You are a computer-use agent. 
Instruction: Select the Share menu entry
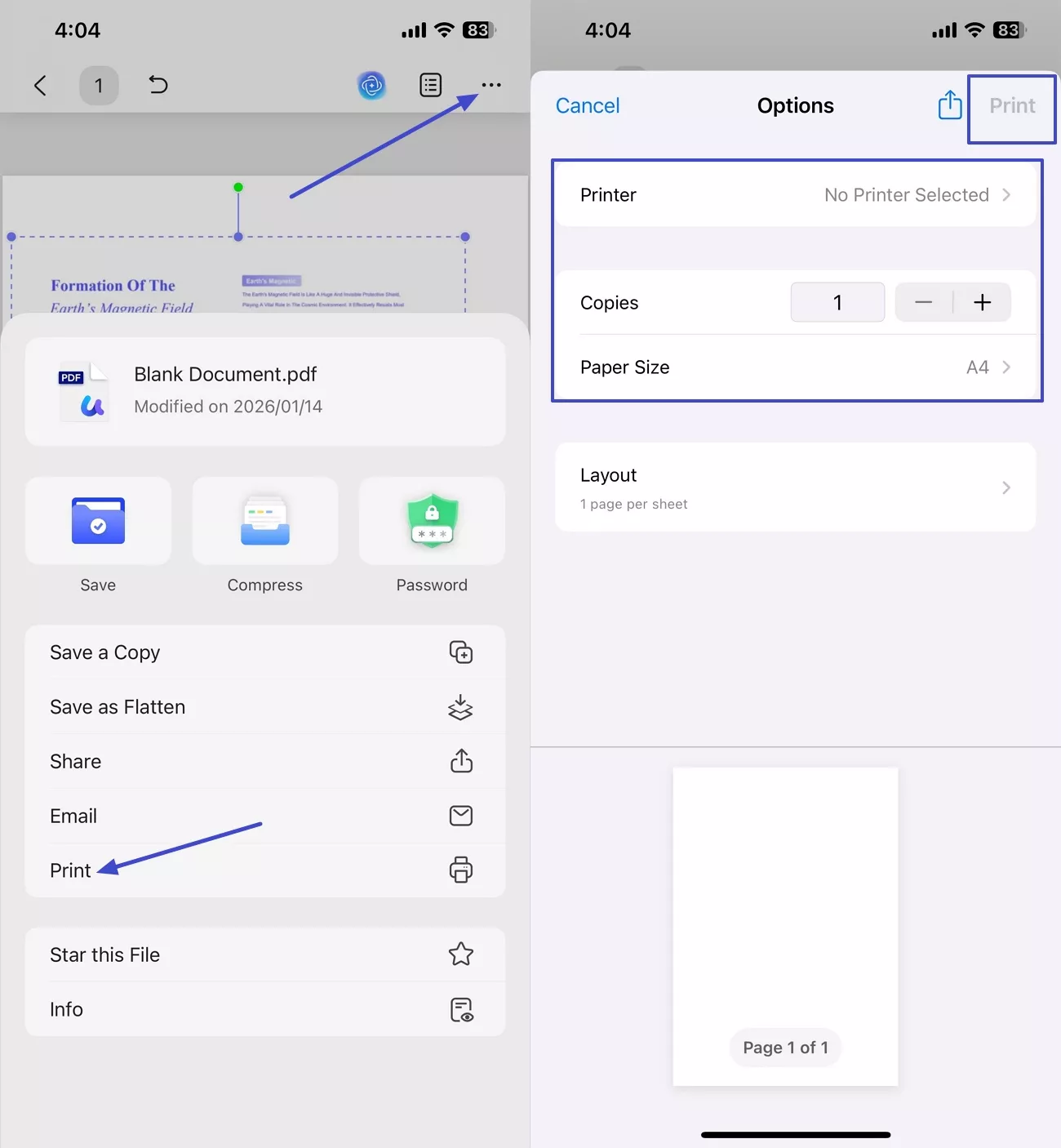(265, 761)
